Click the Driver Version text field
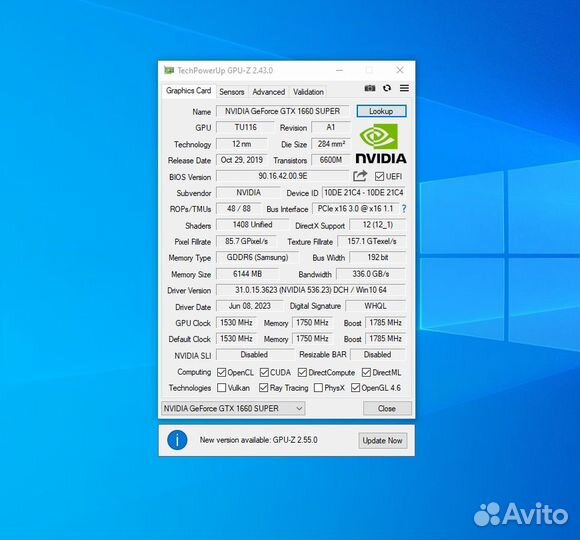The image size is (580, 540). (311, 290)
